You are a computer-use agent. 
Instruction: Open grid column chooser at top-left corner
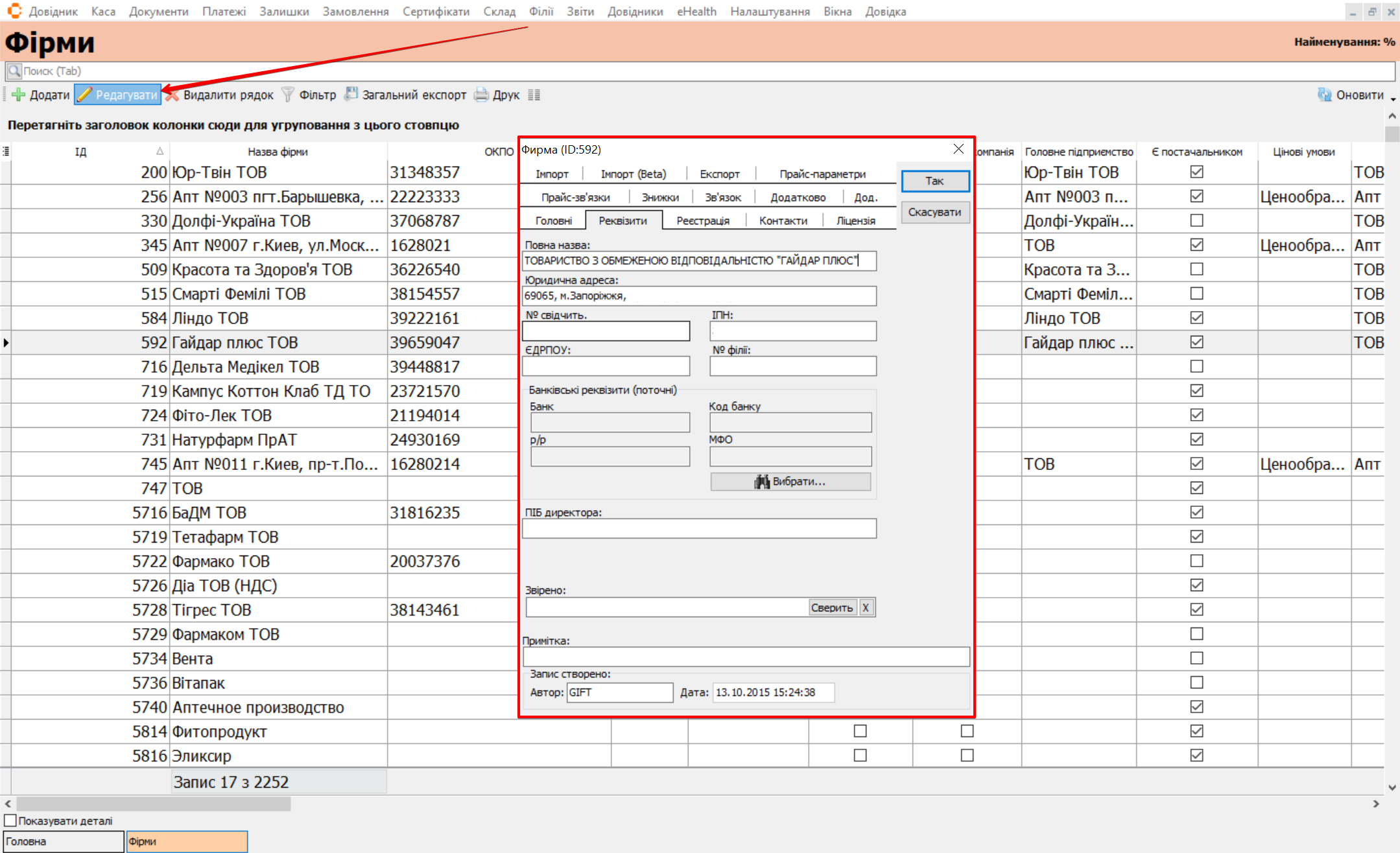tap(6, 152)
